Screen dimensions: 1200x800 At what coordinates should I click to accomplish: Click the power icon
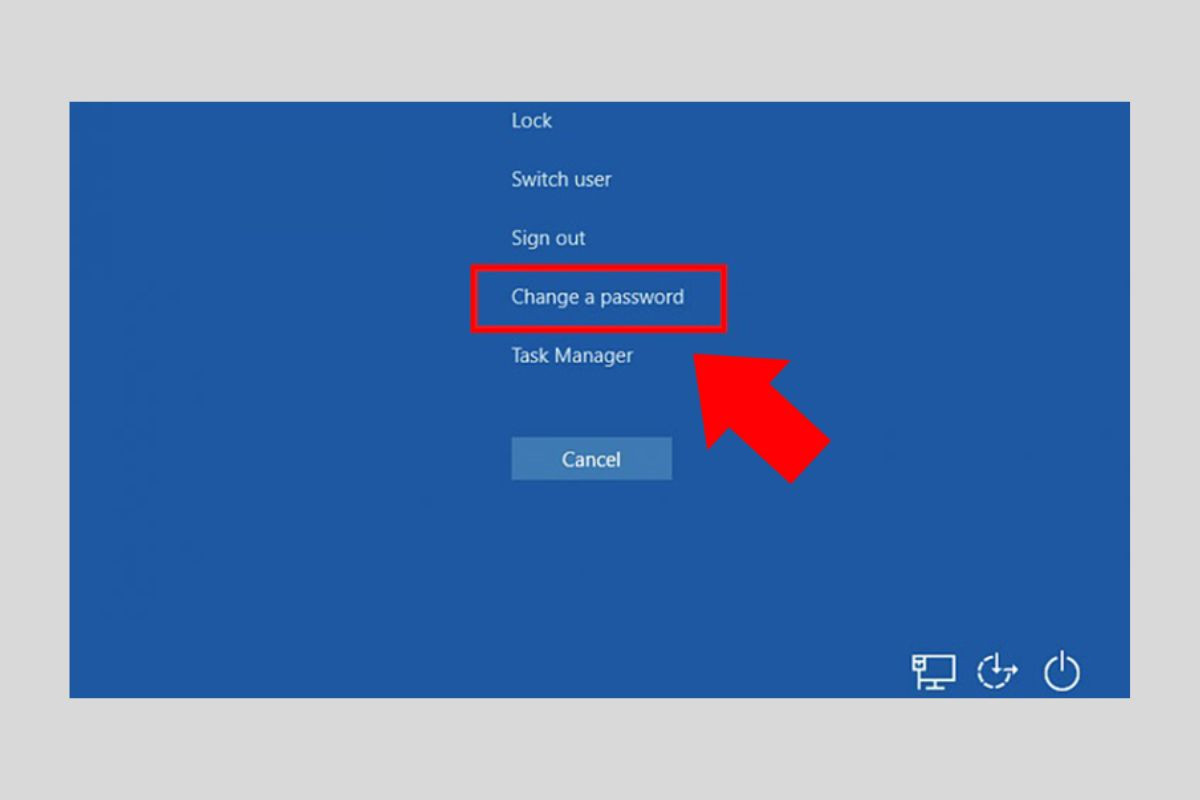click(x=1062, y=672)
